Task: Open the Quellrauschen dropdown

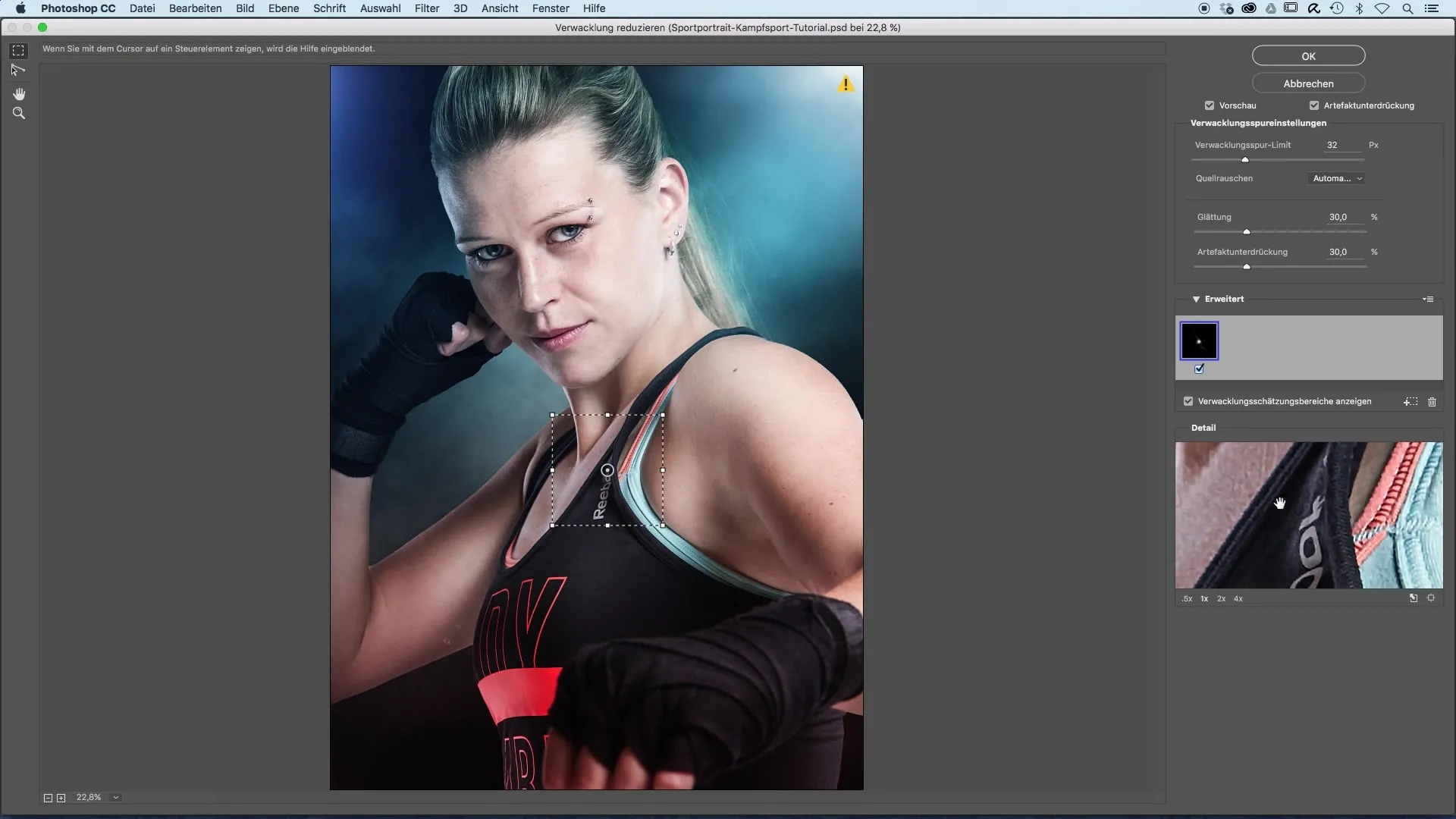Action: (1337, 178)
